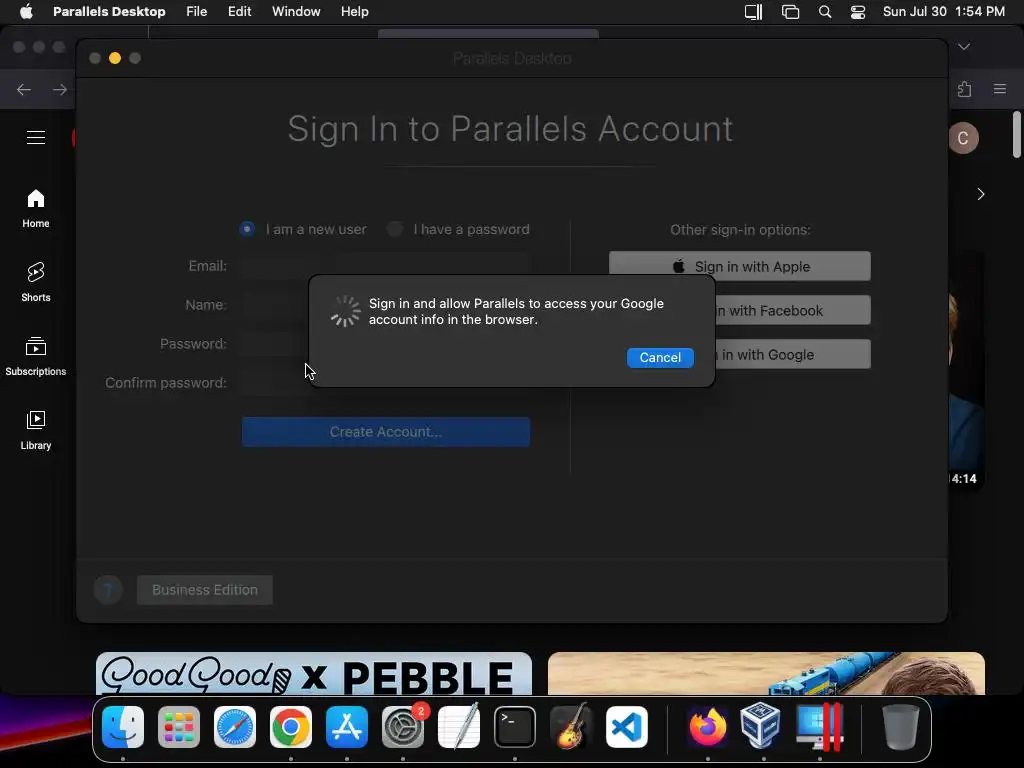Launch Safari from the Dock
1024x768 pixels.
[x=235, y=727]
